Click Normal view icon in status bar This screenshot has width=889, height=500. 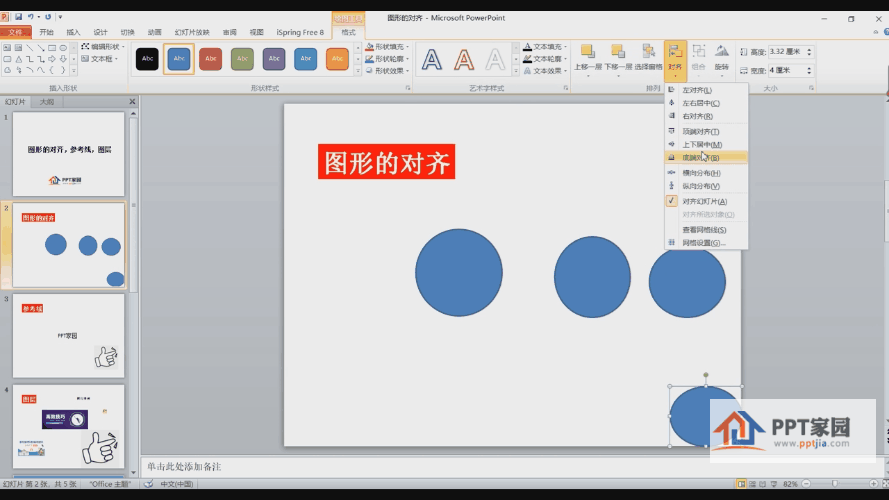(741, 484)
